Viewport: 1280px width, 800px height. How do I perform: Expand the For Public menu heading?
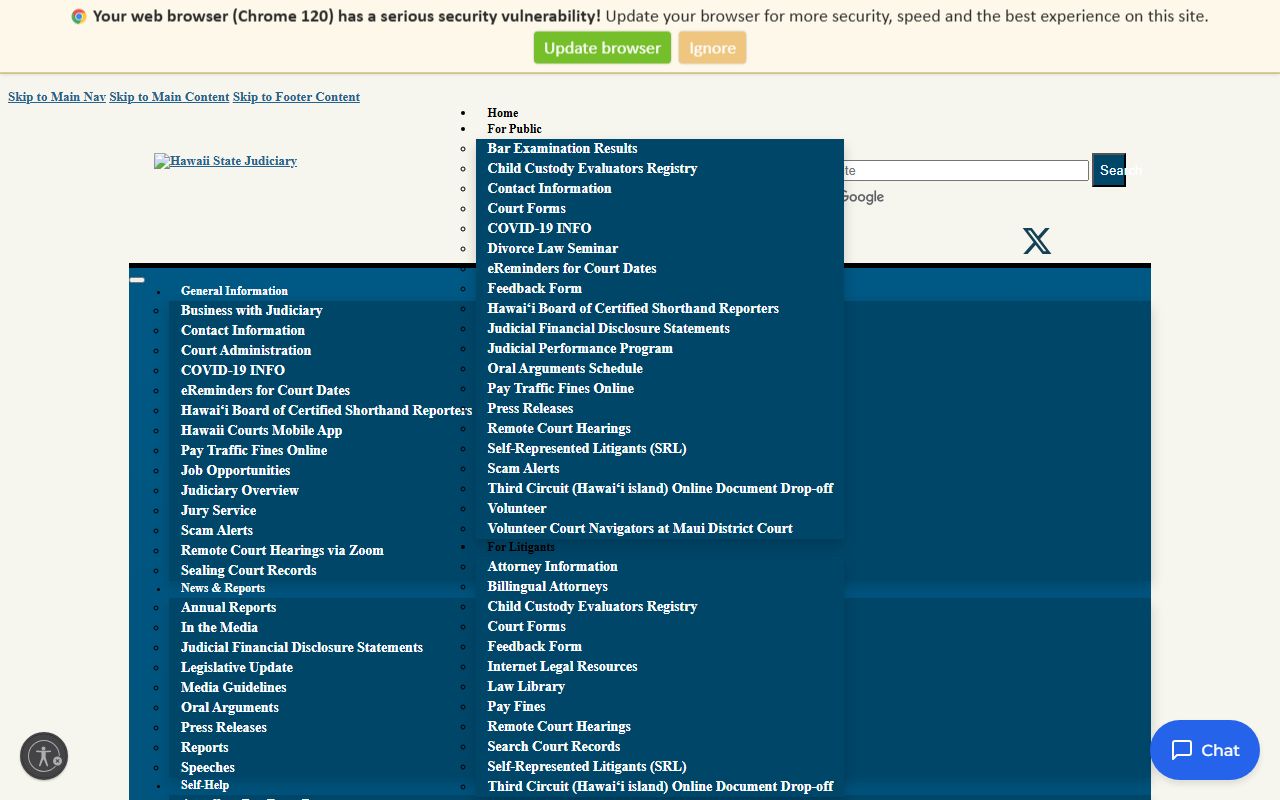click(x=514, y=129)
